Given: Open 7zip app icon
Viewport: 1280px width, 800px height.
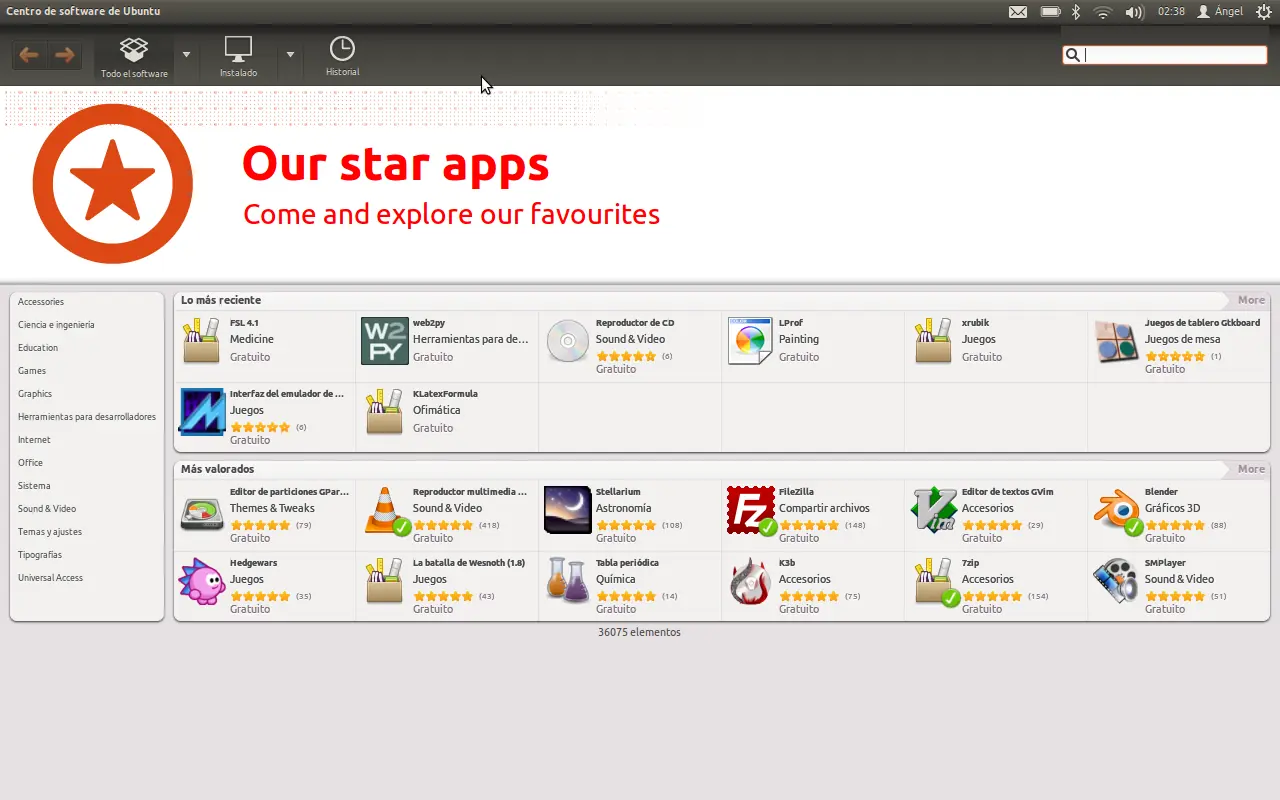Looking at the screenshot, I should [935, 581].
